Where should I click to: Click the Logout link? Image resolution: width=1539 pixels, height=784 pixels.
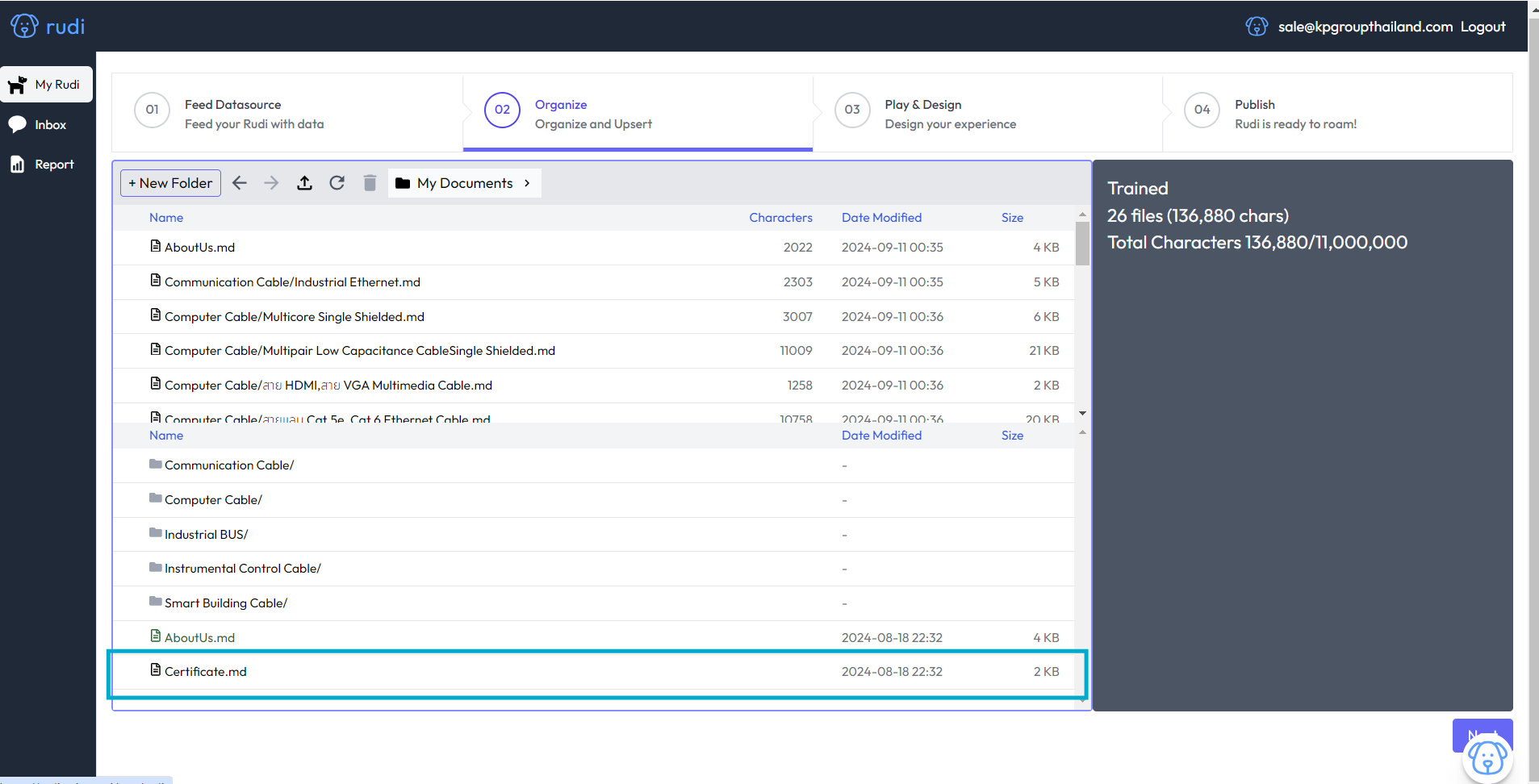(x=1483, y=27)
